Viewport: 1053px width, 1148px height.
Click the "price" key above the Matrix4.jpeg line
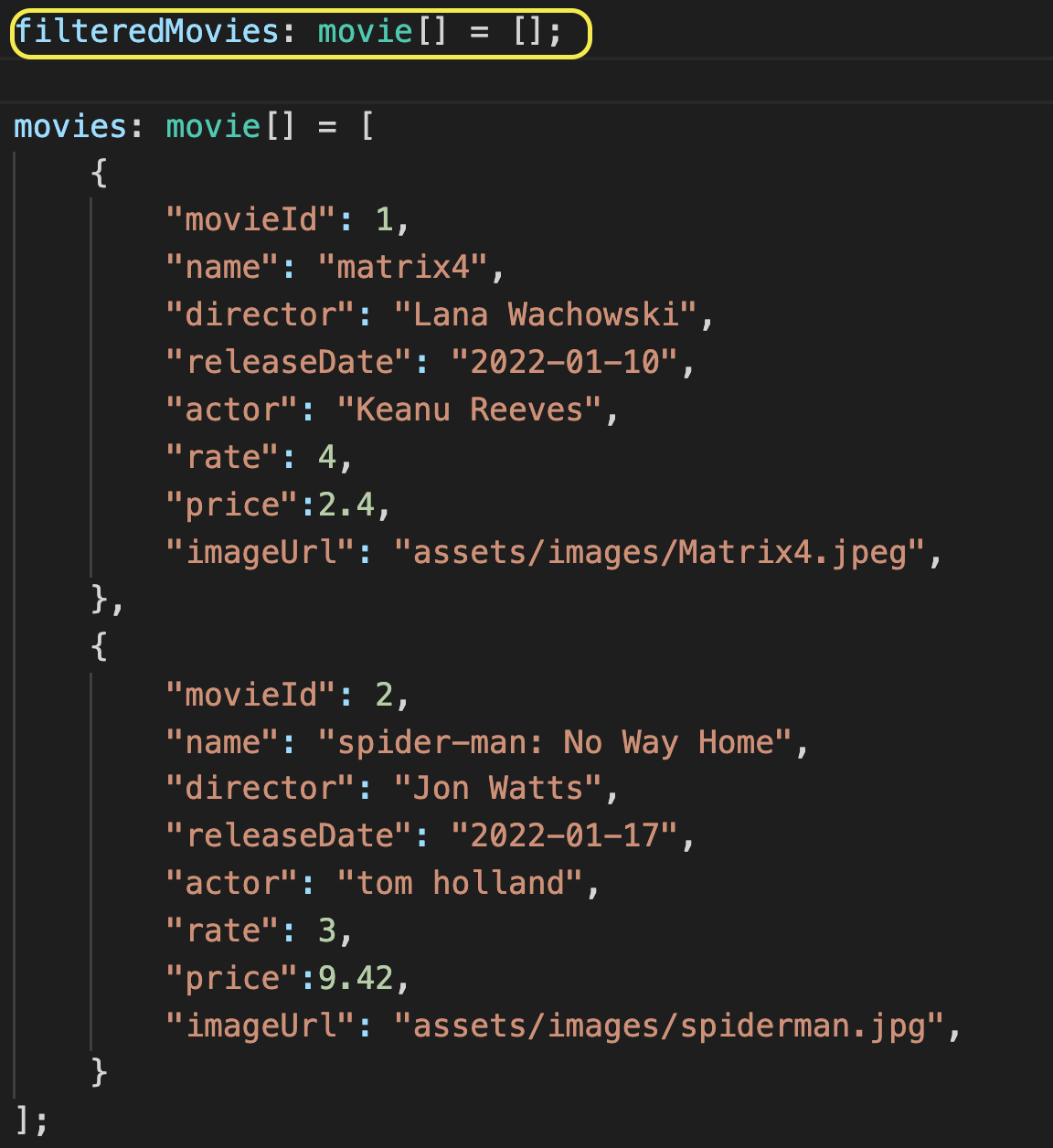click(231, 505)
